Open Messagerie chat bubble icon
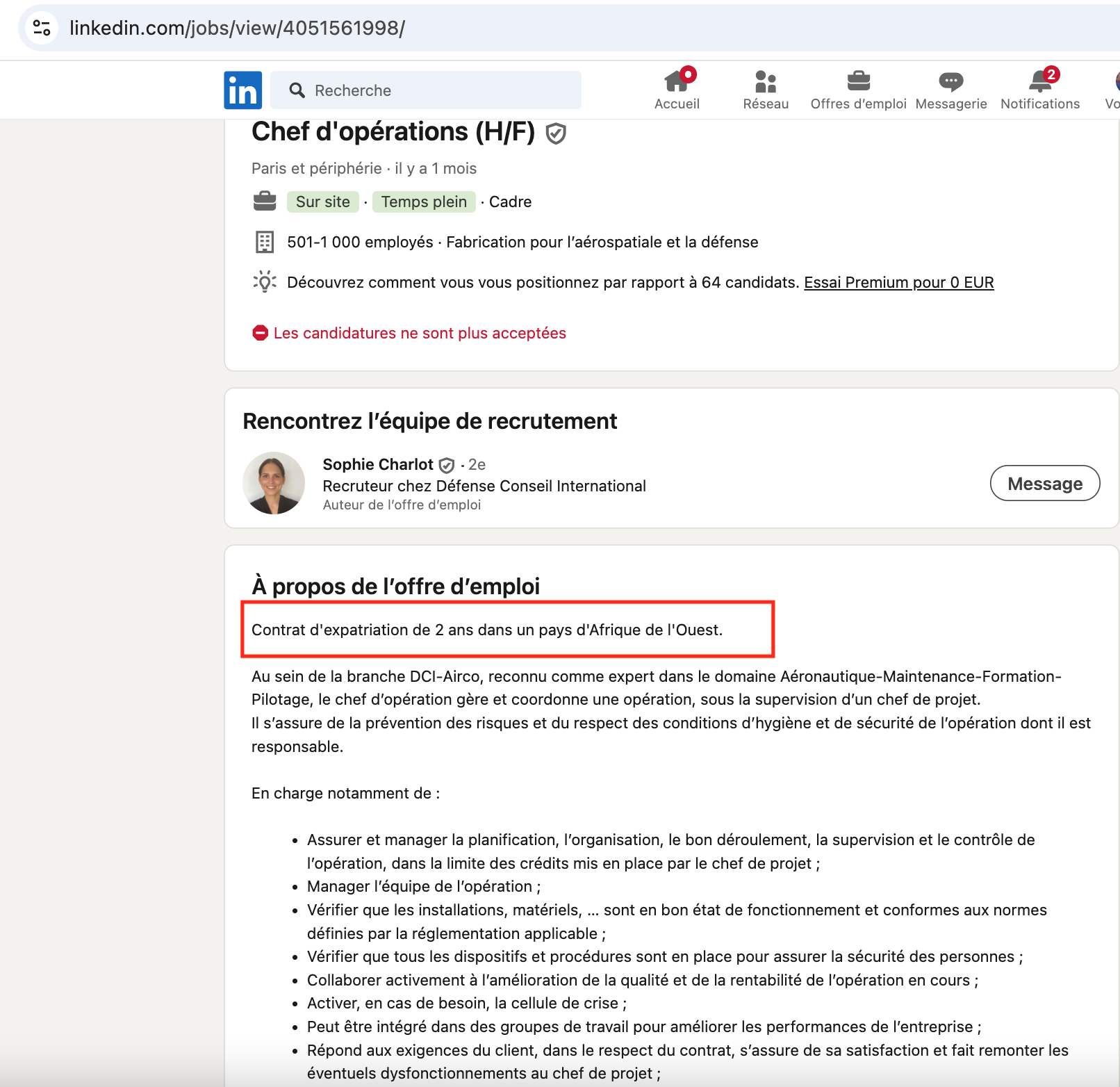This screenshot has height=1087, width=1120. pyautogui.click(x=950, y=82)
